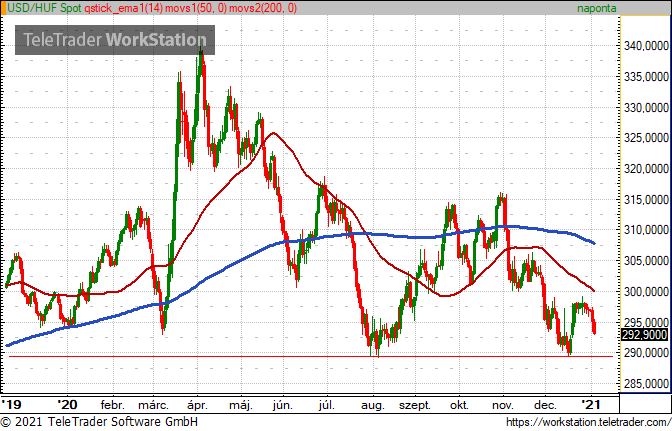Click the okt. date axis label

point(459,405)
